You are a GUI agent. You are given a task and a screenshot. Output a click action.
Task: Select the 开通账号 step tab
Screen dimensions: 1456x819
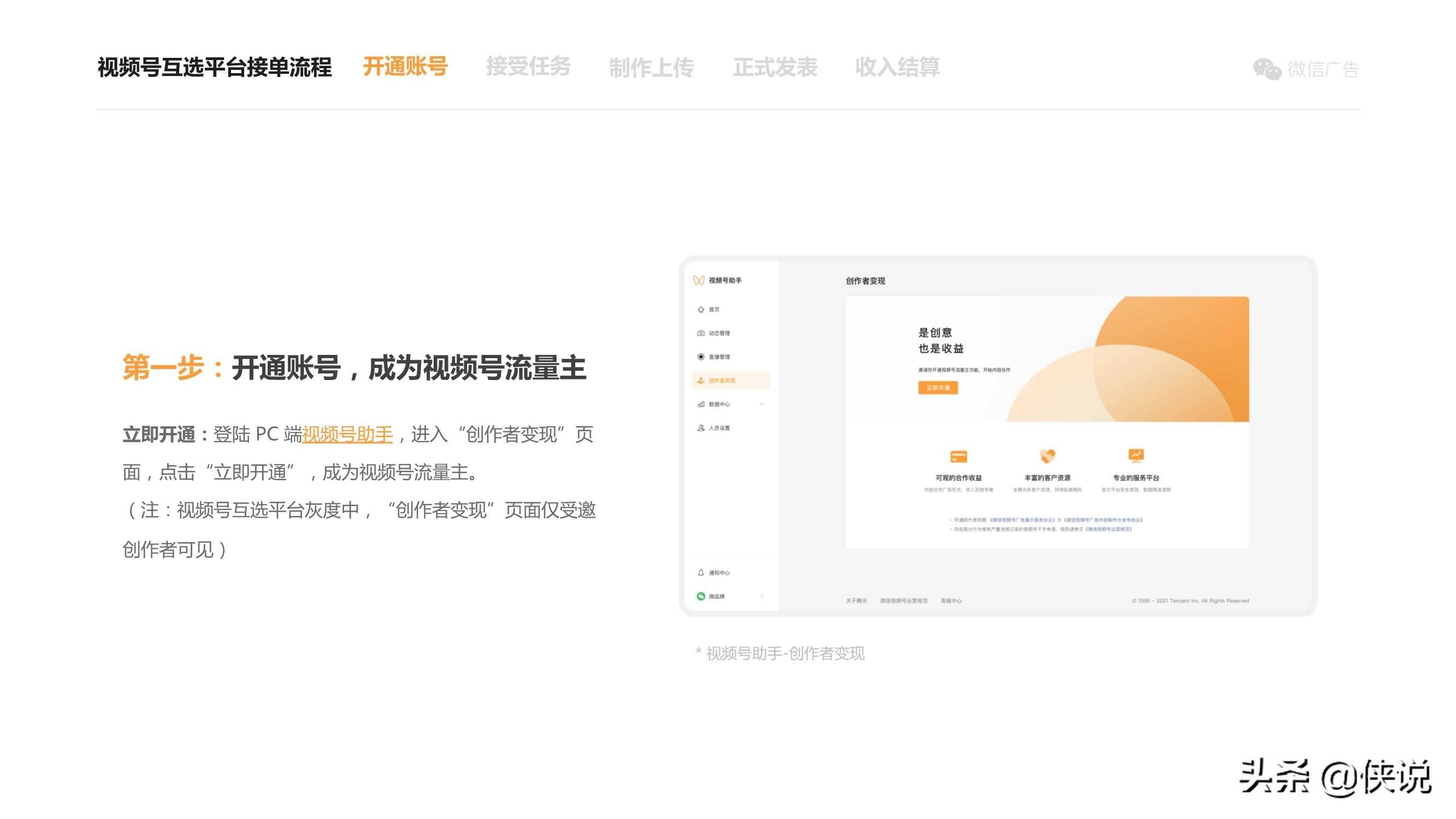coord(405,67)
